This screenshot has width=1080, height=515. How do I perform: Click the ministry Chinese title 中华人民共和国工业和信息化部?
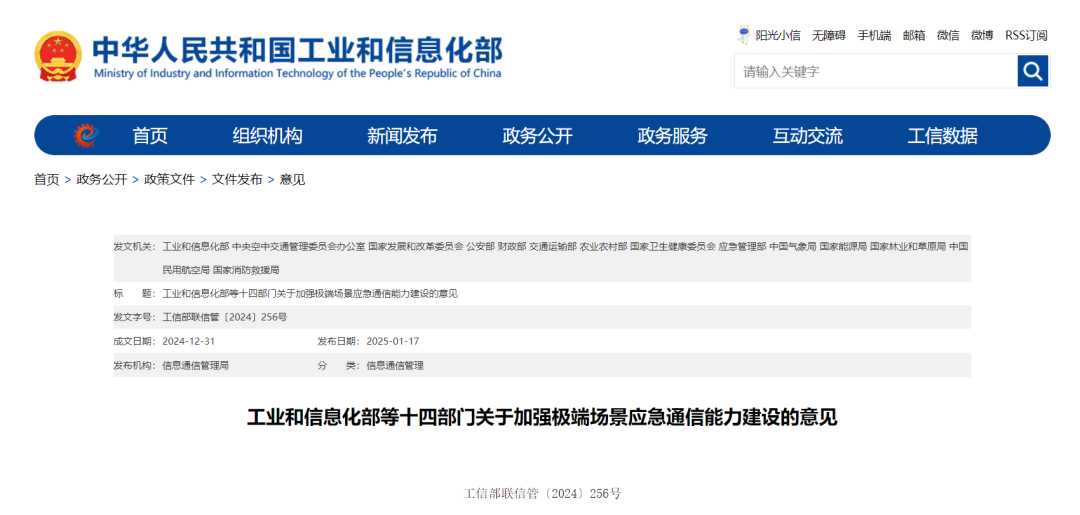pyautogui.click(x=298, y=49)
